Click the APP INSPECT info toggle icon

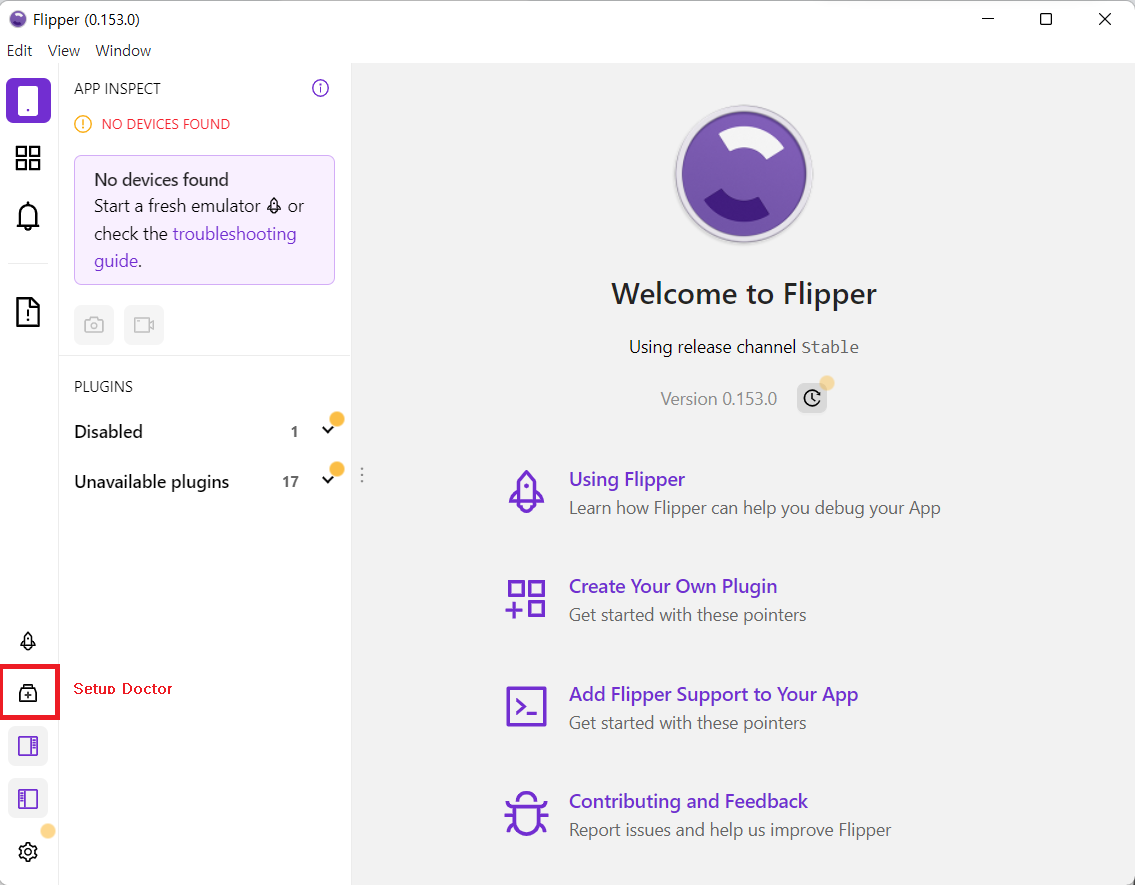click(320, 88)
